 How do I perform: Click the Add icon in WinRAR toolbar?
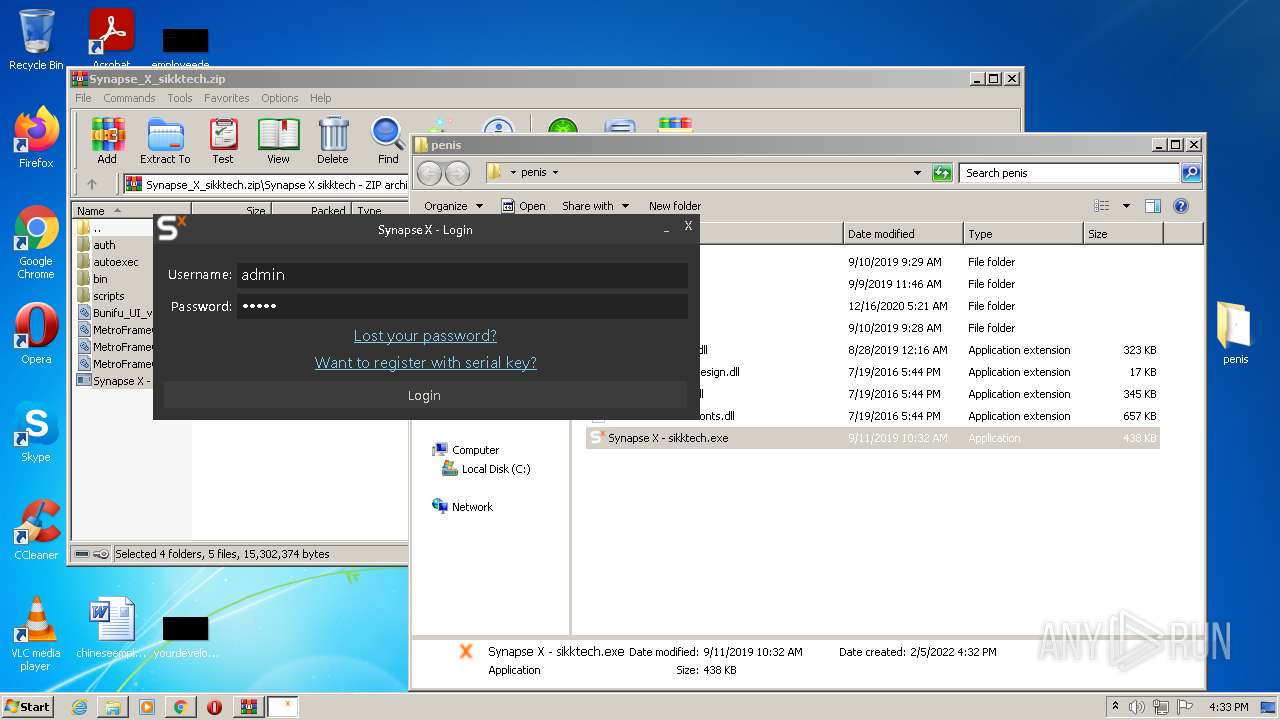pyautogui.click(x=107, y=140)
